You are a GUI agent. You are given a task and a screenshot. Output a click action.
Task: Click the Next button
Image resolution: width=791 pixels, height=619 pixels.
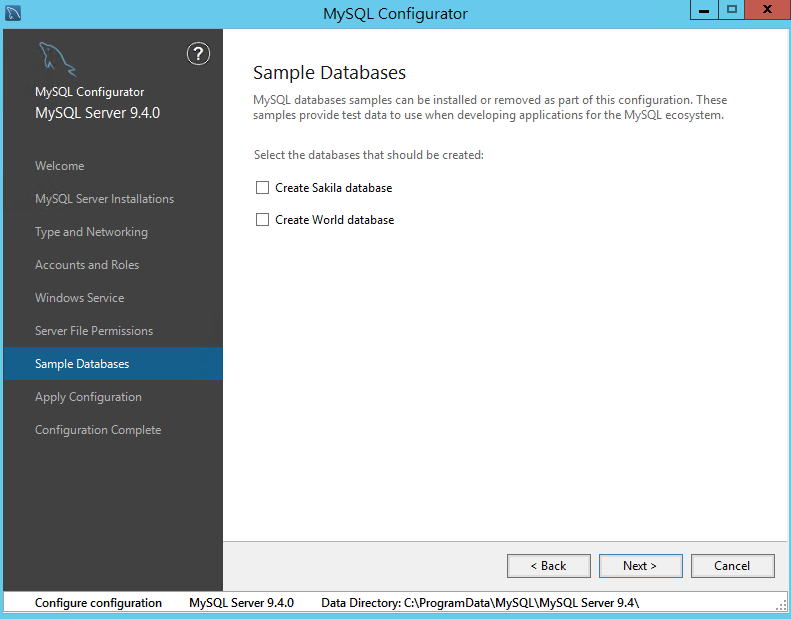point(641,566)
